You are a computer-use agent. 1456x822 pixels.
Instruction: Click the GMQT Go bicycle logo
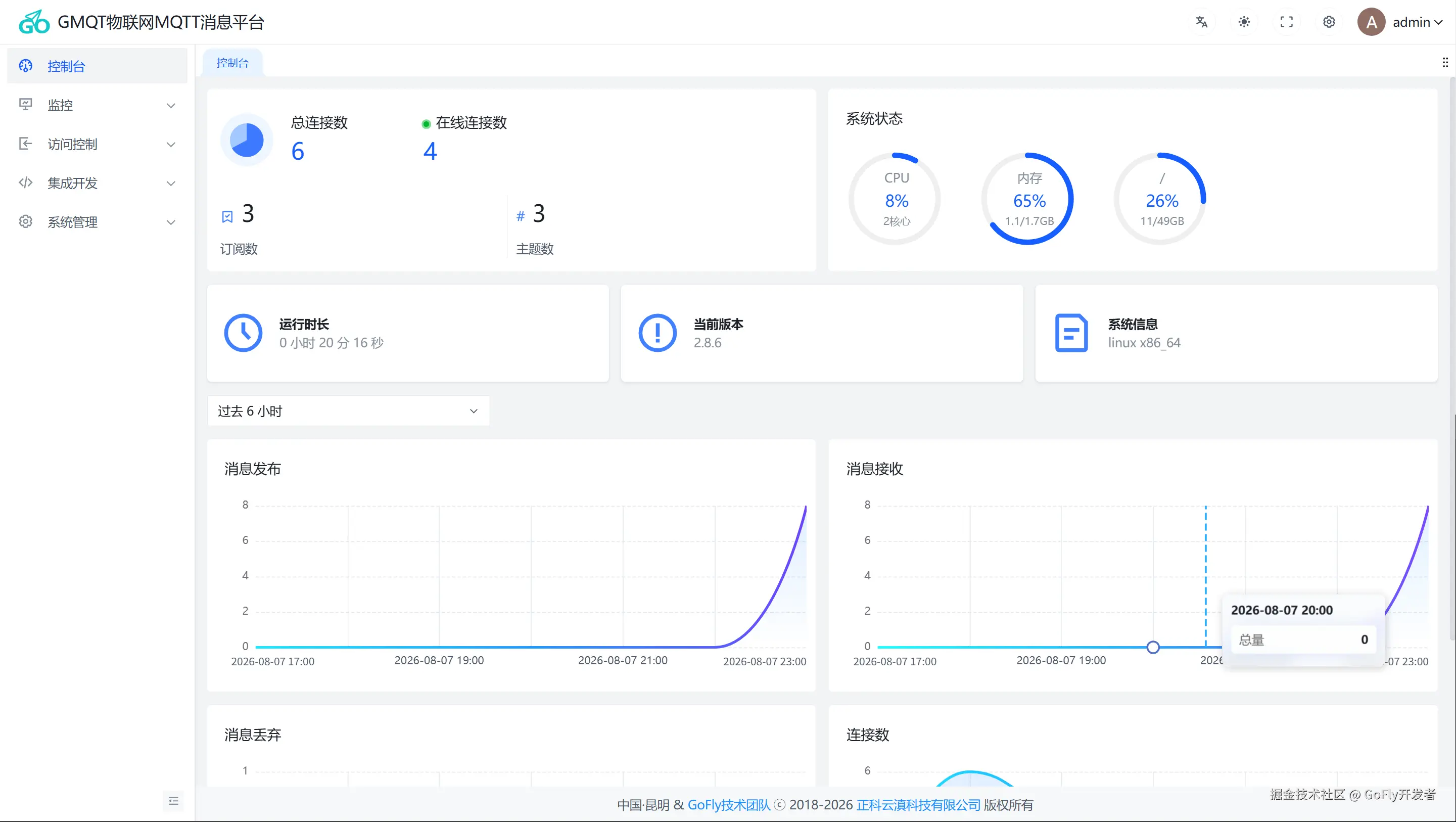point(34,22)
